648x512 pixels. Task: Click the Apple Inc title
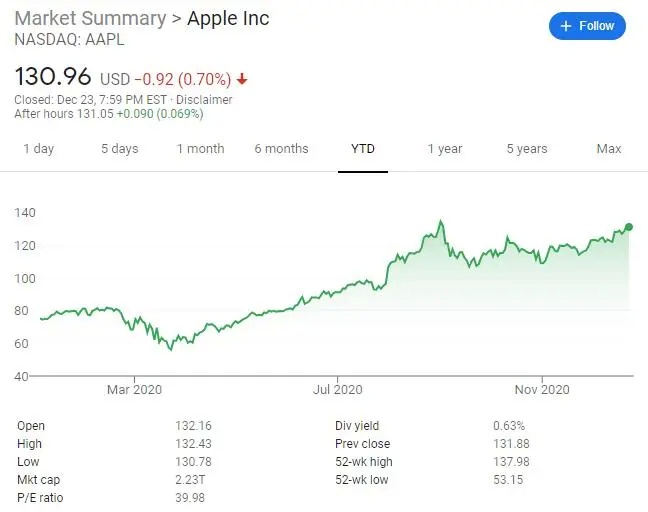pyautogui.click(x=228, y=18)
